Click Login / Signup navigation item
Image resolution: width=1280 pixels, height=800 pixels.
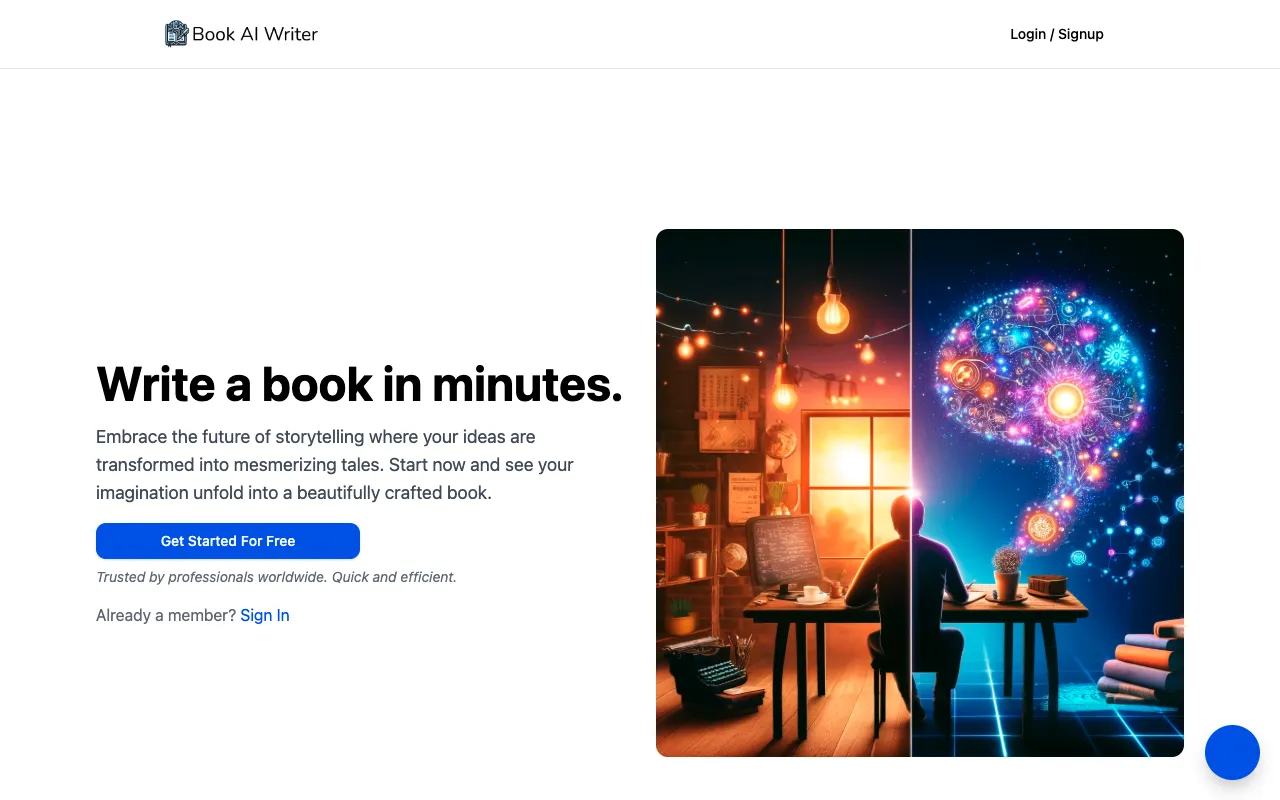click(1056, 33)
